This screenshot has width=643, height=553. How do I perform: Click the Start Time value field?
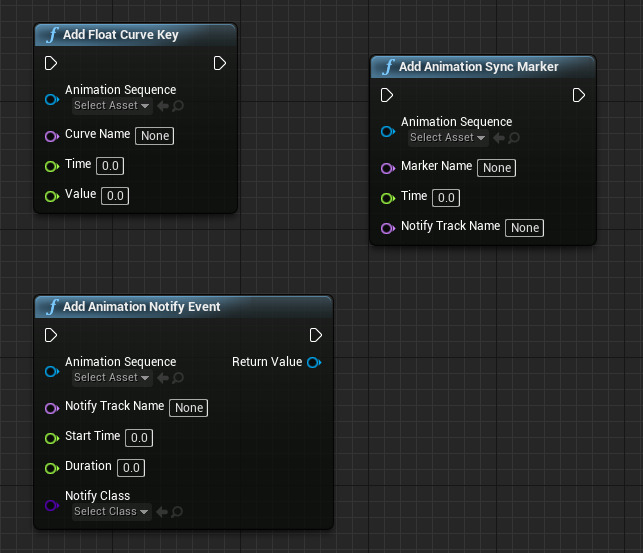pos(139,437)
